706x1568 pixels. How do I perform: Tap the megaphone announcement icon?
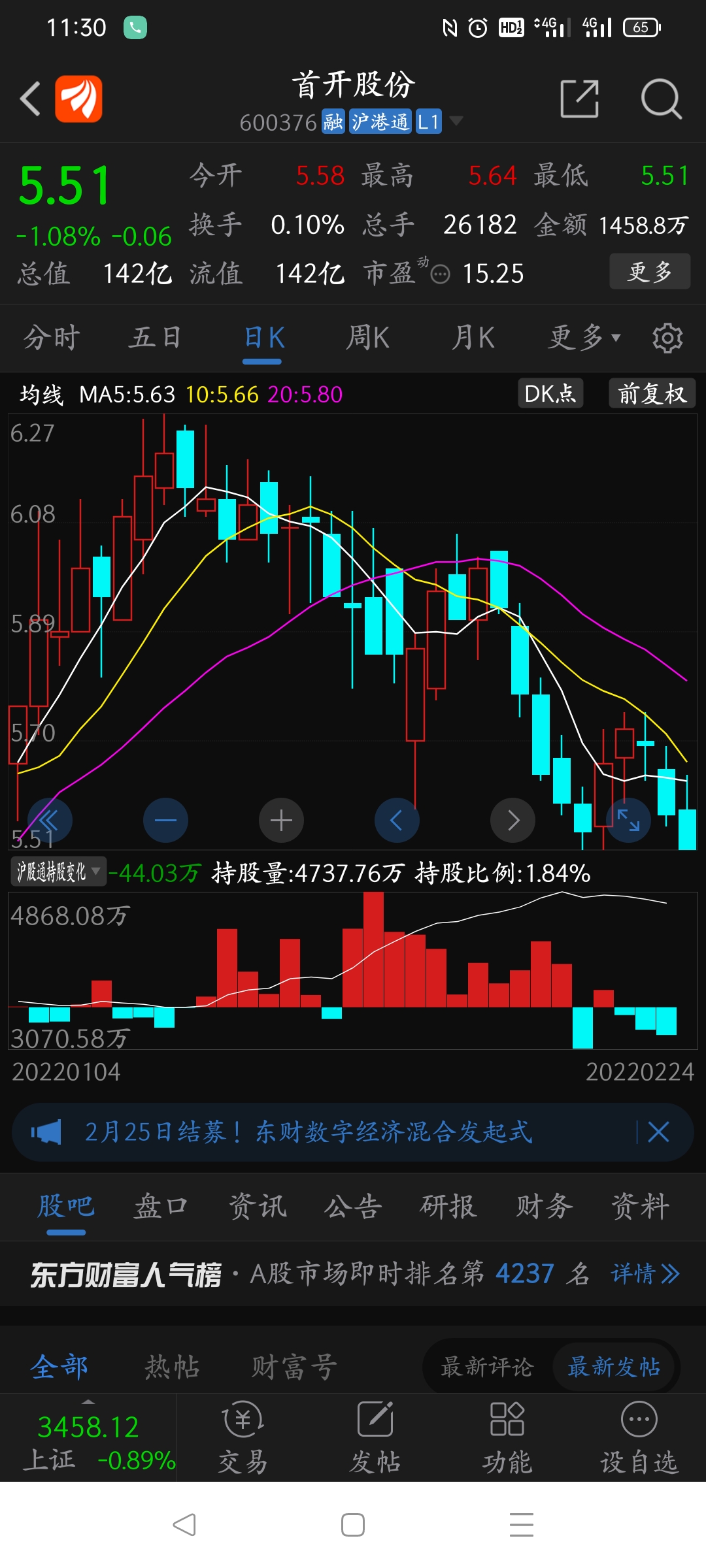46,1132
